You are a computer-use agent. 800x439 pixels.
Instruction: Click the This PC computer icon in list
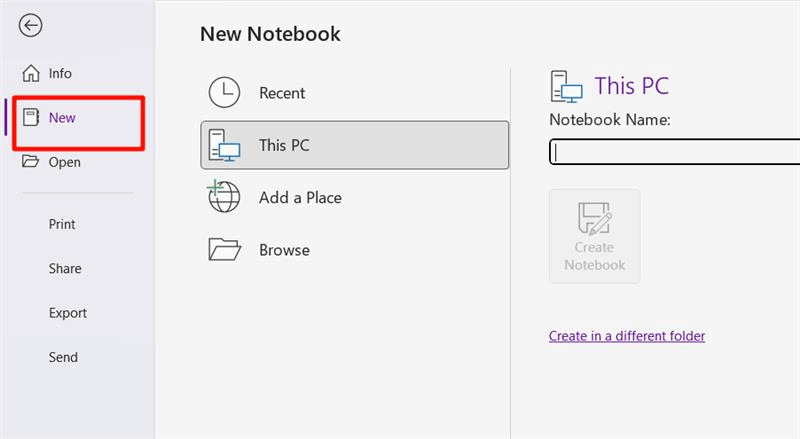point(224,145)
